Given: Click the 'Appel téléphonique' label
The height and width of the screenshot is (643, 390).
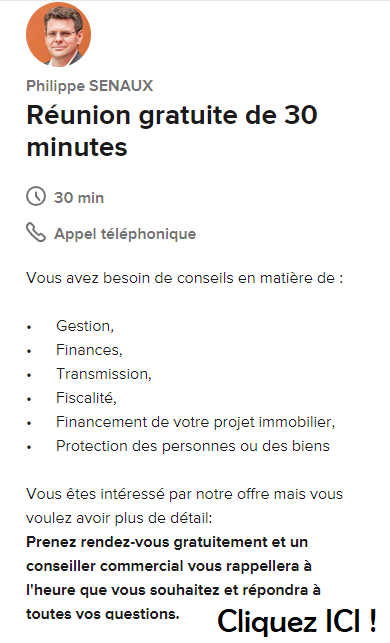Looking at the screenshot, I should [x=125, y=234].
